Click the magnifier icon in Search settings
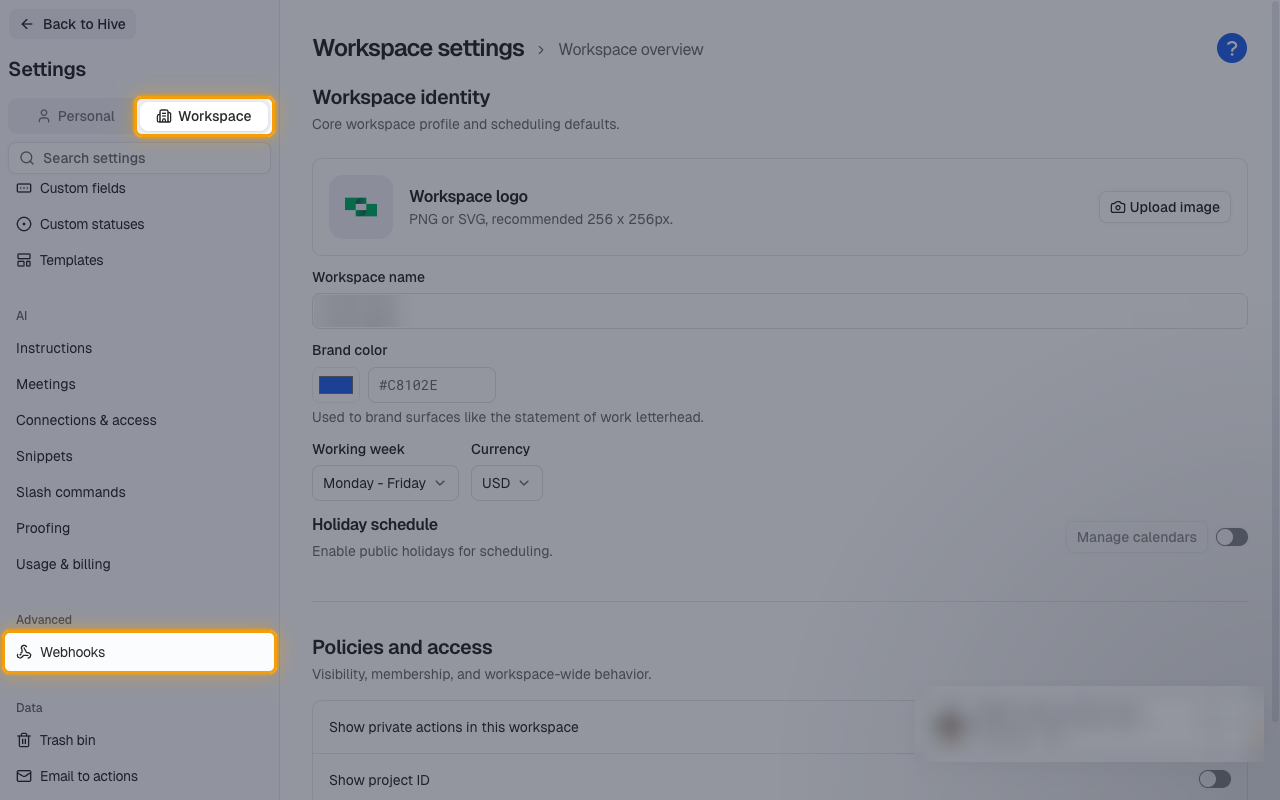 tap(27, 158)
